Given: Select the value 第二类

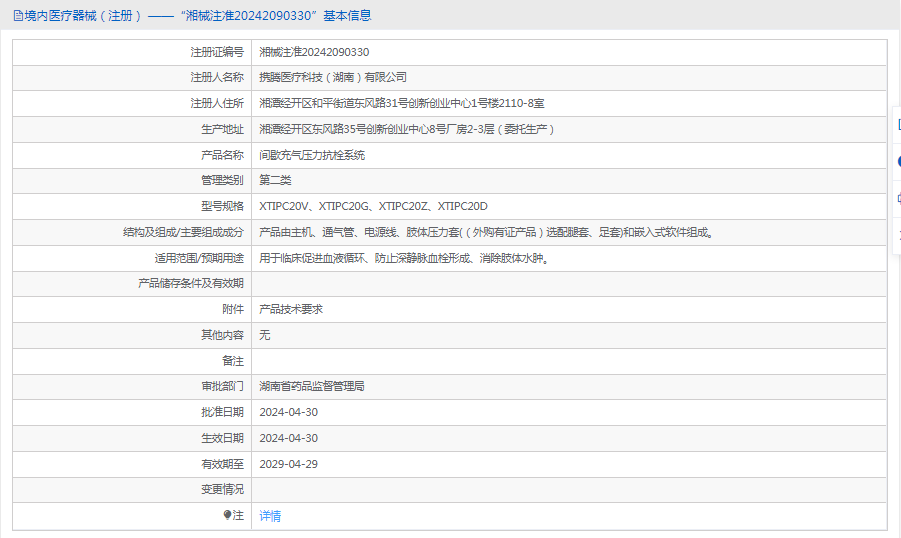Looking at the screenshot, I should [x=275, y=180].
